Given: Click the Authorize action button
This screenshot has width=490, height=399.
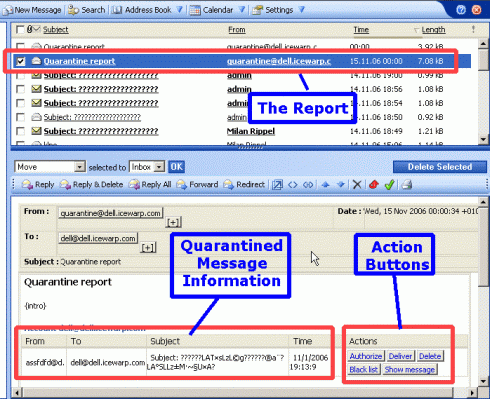Looking at the screenshot, I should tap(366, 356).
